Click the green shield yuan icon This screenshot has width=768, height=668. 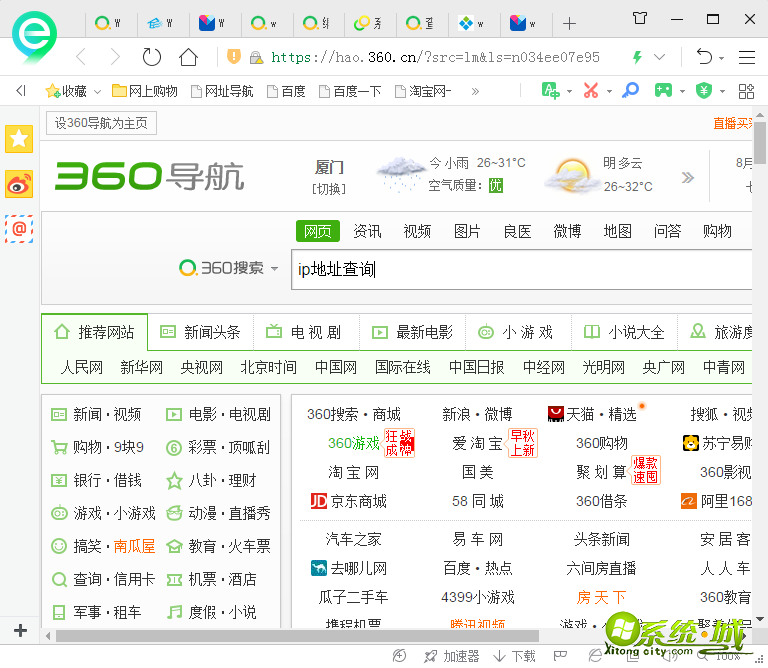[704, 91]
